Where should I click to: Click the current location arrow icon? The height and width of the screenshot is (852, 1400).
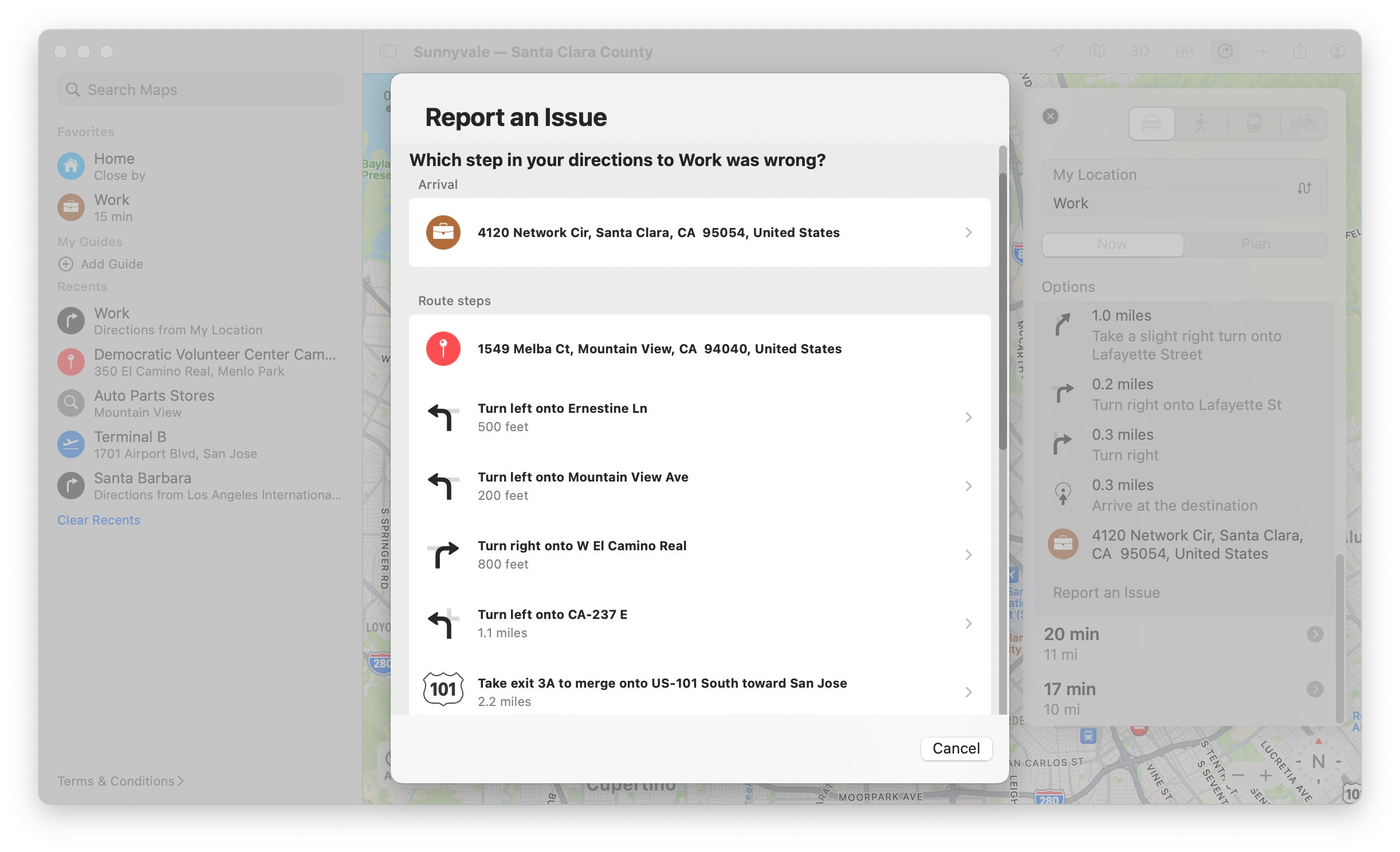click(1057, 52)
